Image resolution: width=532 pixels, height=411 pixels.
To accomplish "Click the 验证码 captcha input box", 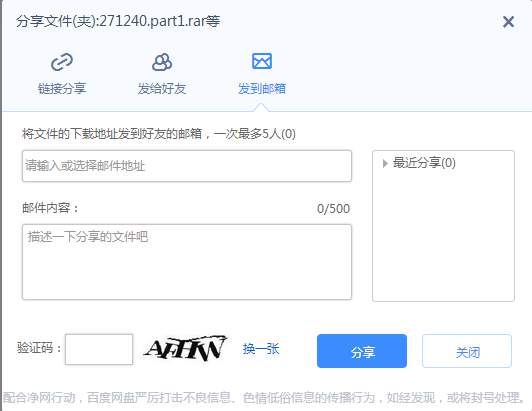I will pos(99,350).
